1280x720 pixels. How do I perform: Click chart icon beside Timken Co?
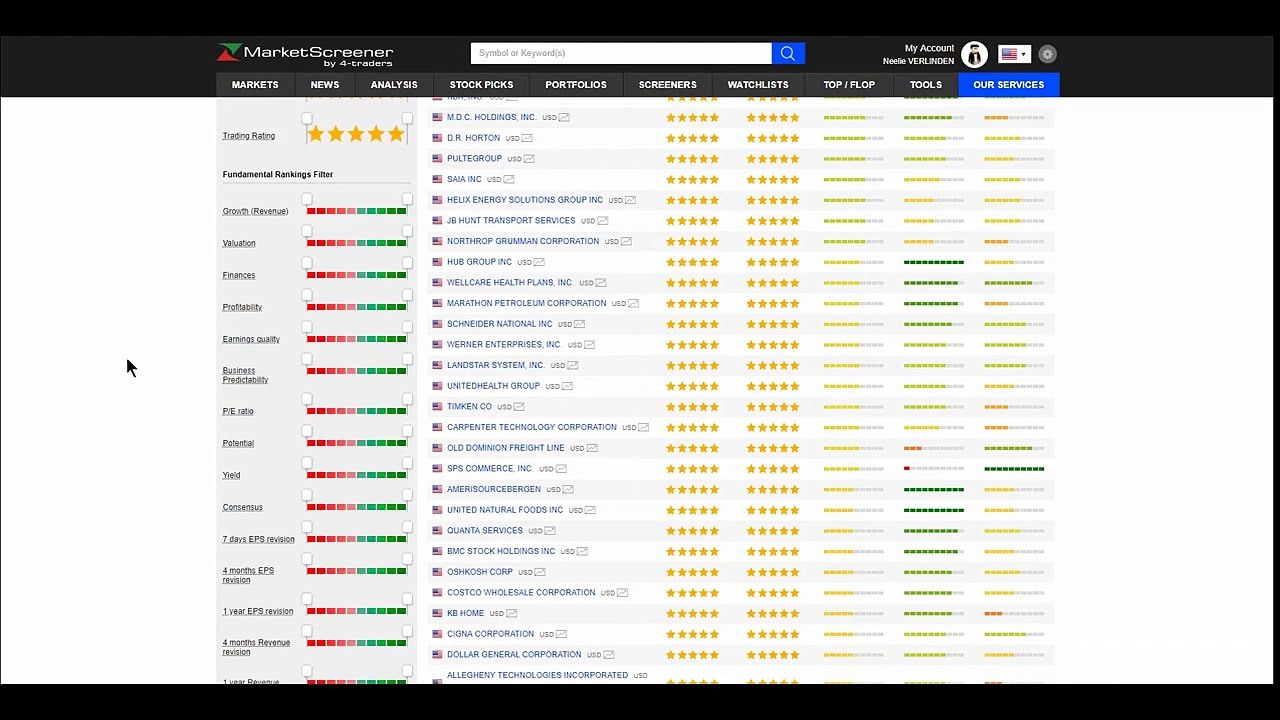pyautogui.click(x=519, y=407)
